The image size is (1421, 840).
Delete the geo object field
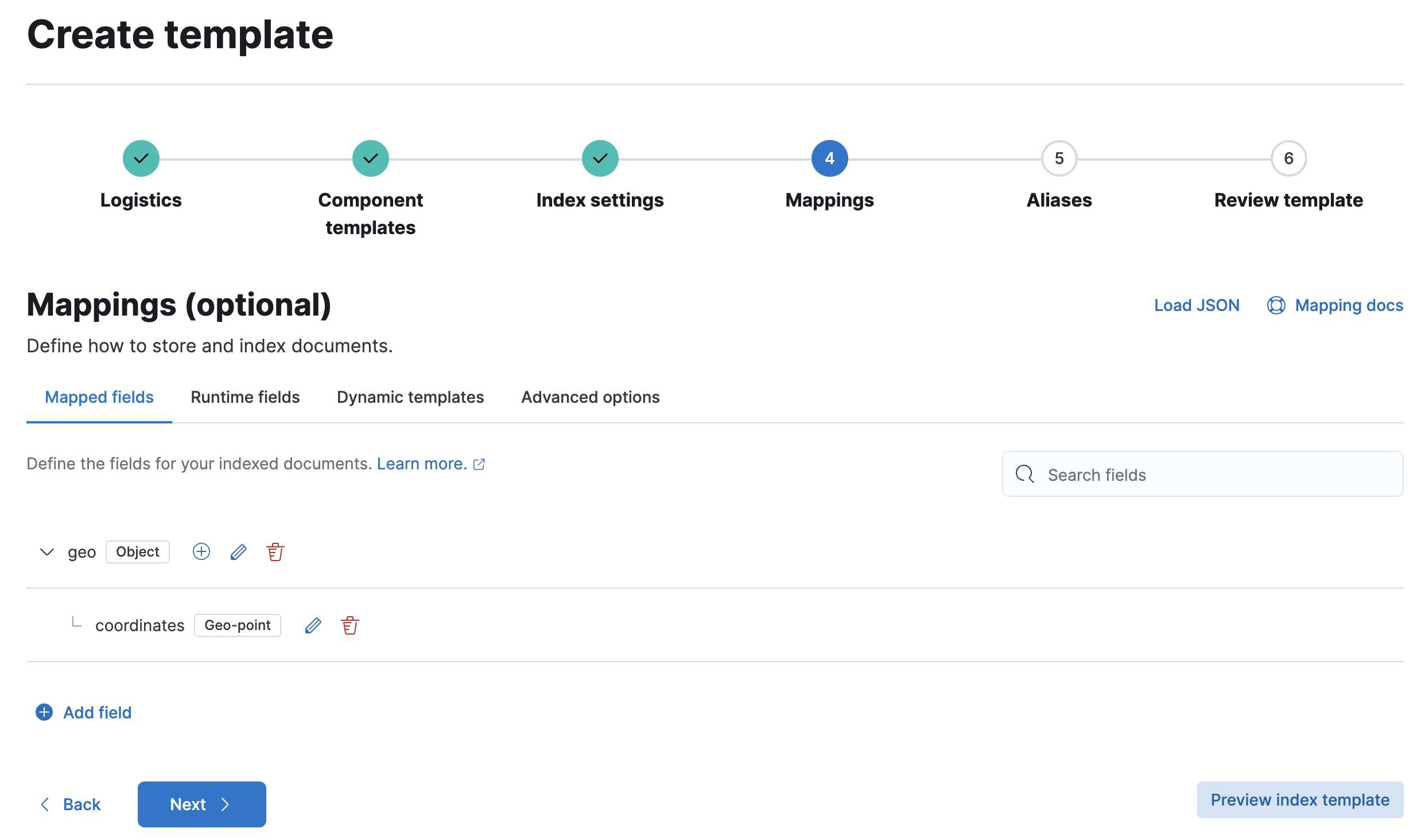(x=275, y=552)
